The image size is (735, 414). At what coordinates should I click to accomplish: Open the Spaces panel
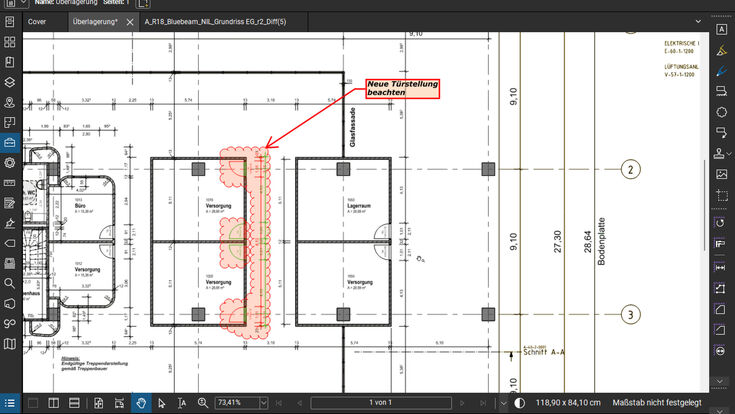pos(10,123)
